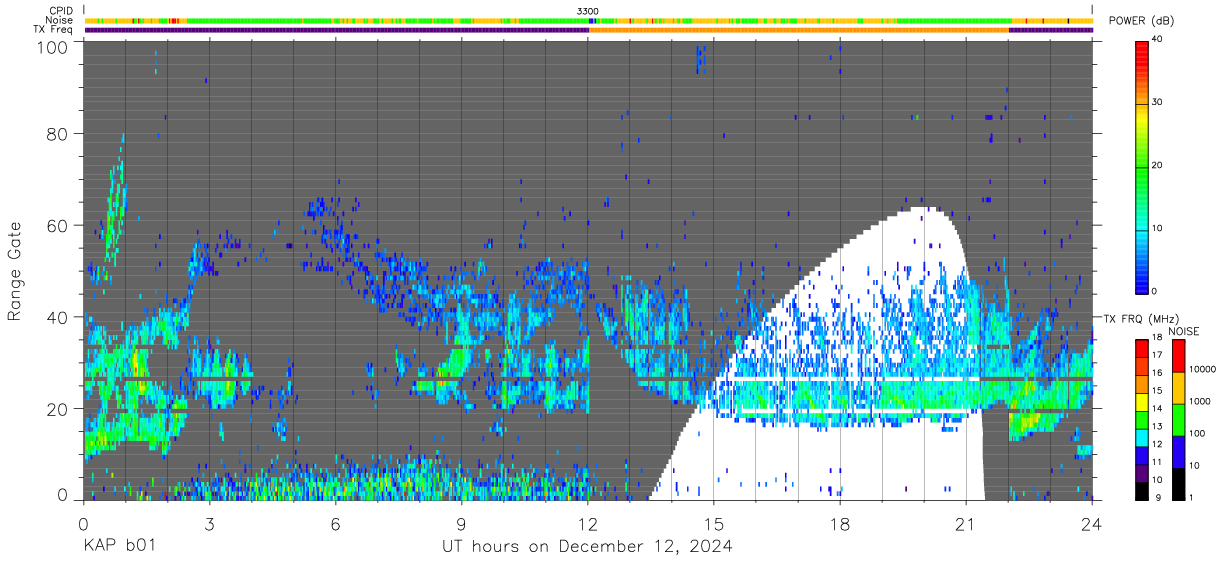
Task: Click the 15 hour tick label
Action: [x=714, y=524]
